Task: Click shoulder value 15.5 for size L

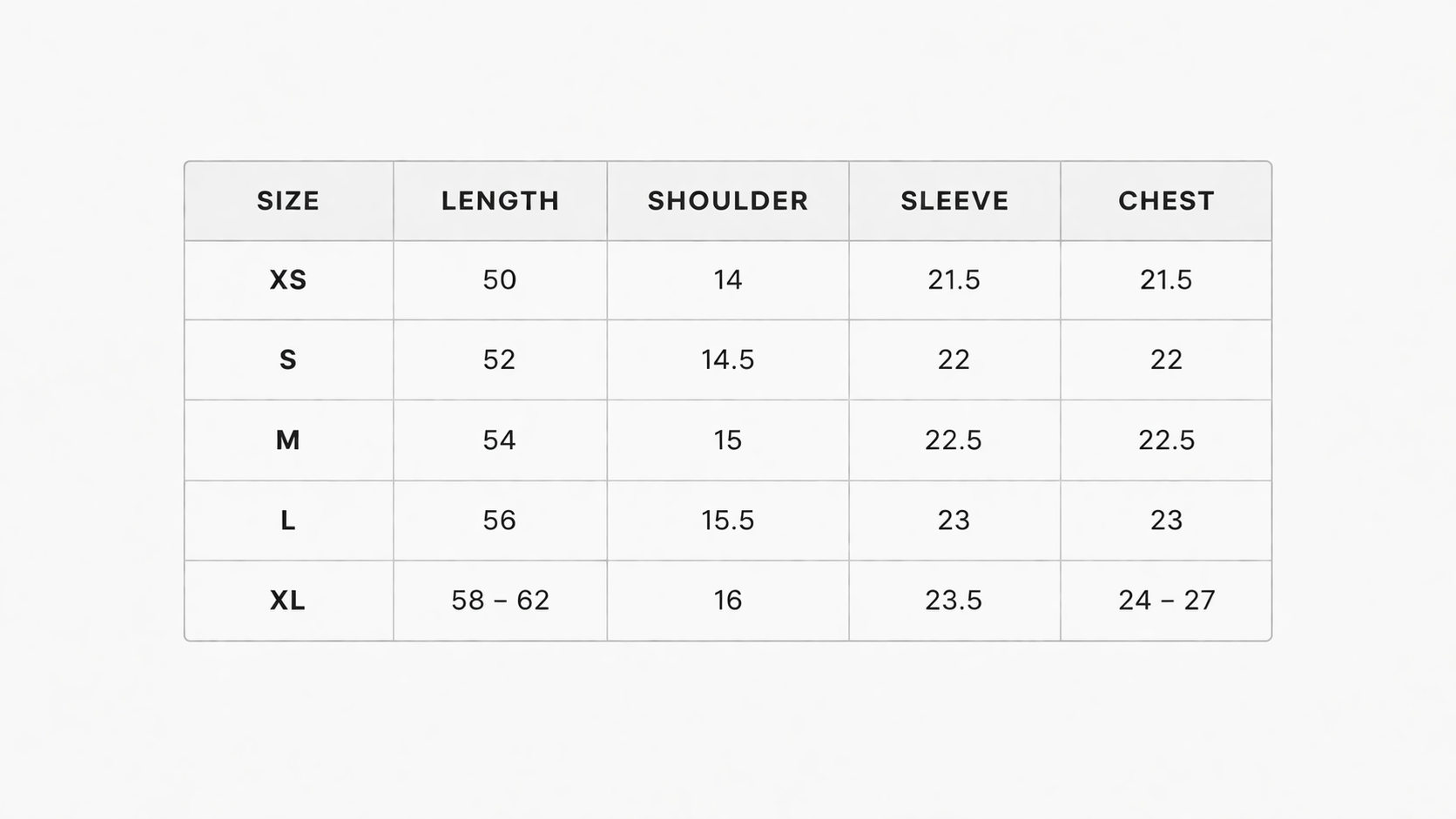Action: (728, 520)
